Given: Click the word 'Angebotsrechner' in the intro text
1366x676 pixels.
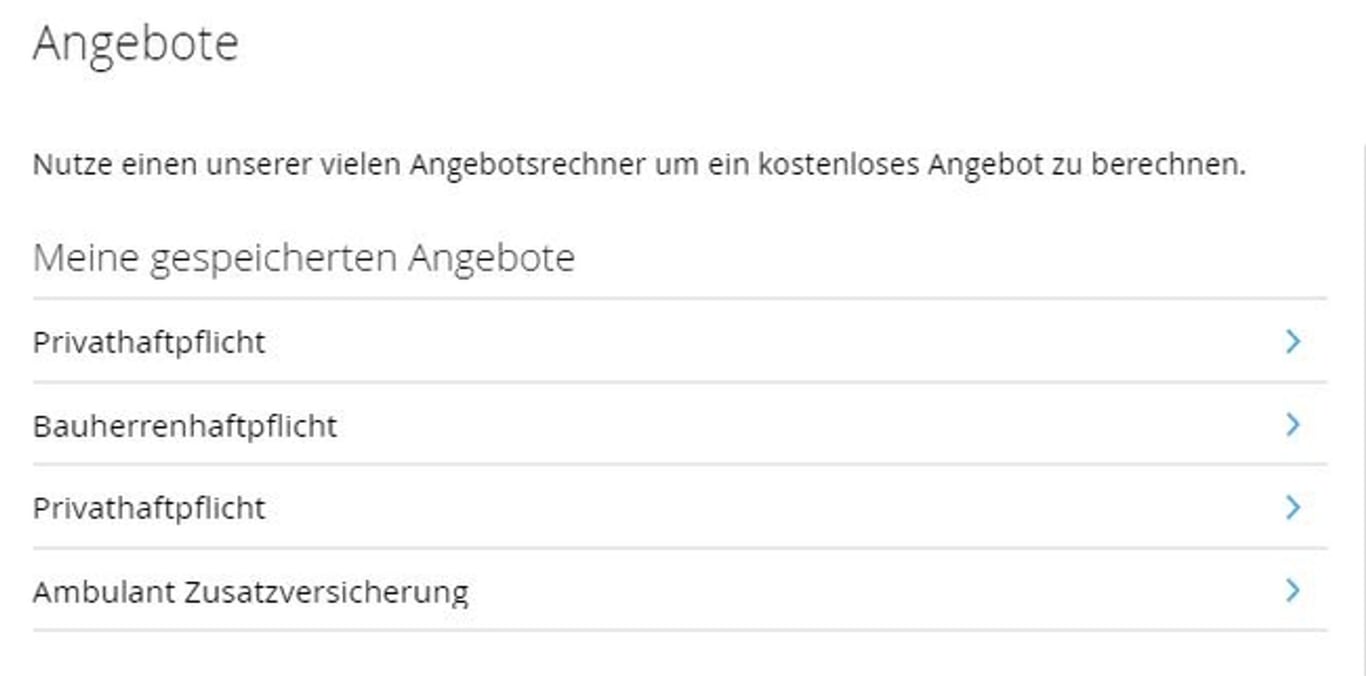Looking at the screenshot, I should pyautogui.click(x=527, y=165).
